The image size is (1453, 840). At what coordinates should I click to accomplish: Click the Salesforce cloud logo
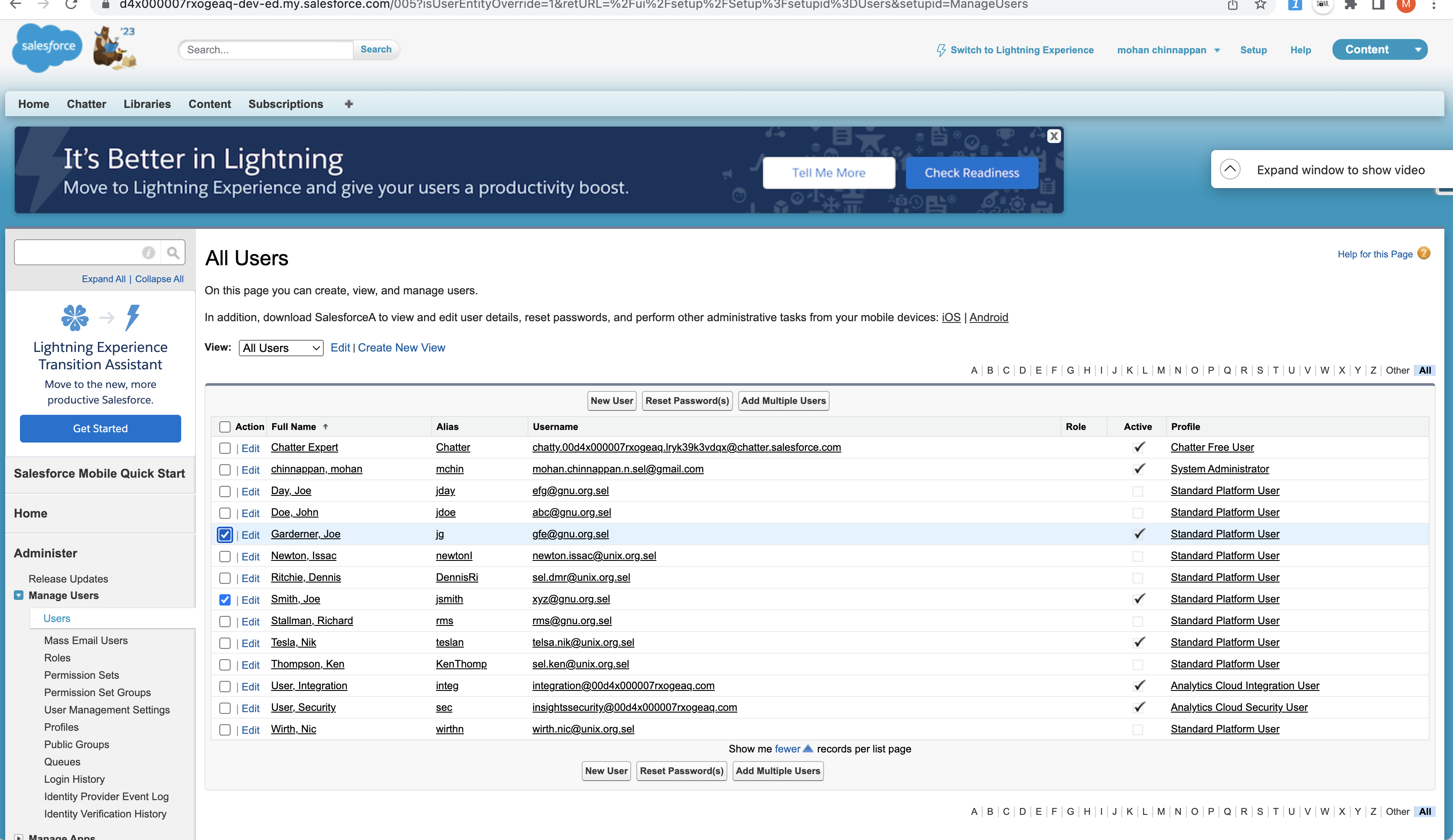[47, 47]
